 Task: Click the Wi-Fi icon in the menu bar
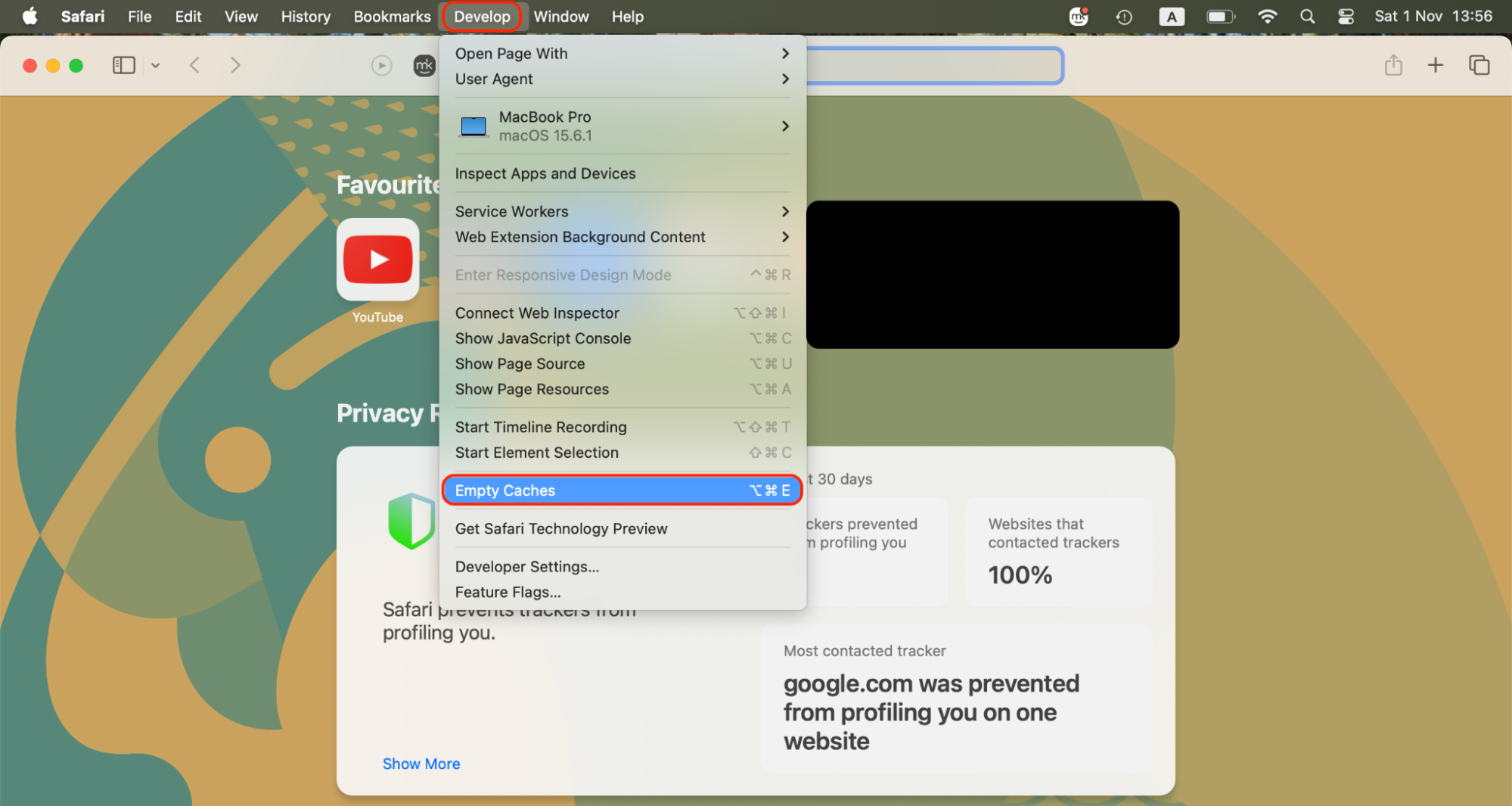(x=1268, y=16)
